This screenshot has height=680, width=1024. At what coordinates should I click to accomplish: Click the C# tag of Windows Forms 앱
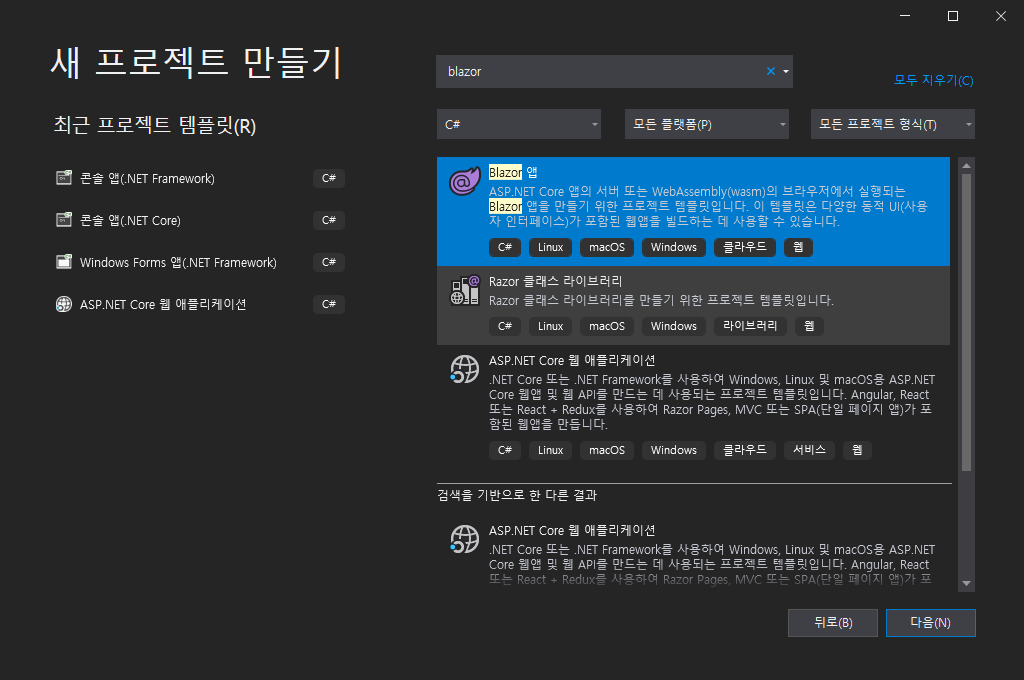tap(328, 262)
